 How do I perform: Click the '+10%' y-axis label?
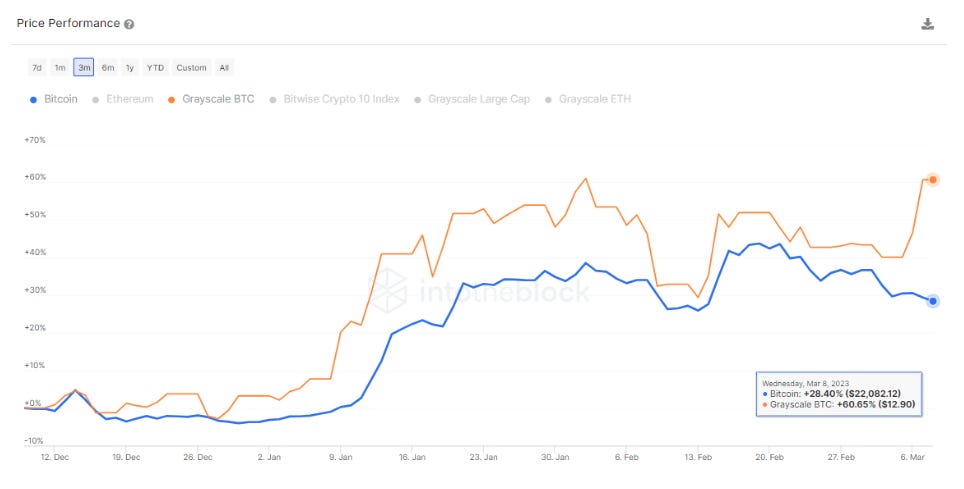point(35,365)
